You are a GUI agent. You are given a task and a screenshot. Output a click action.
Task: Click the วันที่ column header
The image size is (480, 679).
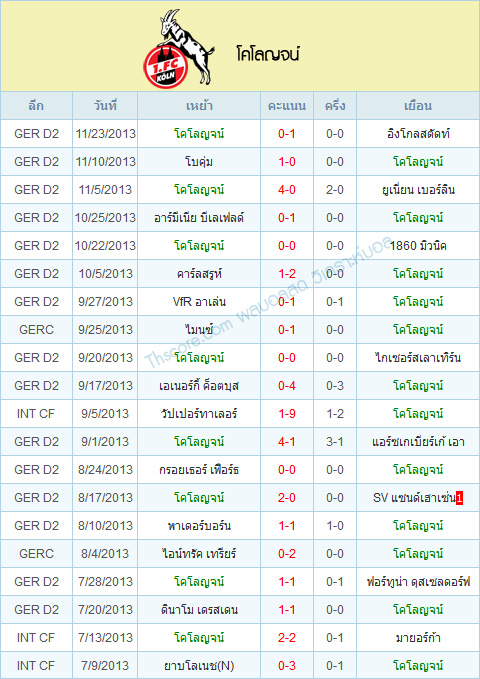coord(105,106)
